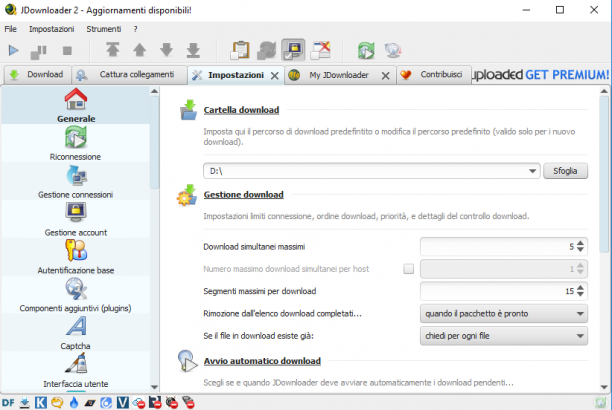Click the Avvio automatico download header

[262, 361]
